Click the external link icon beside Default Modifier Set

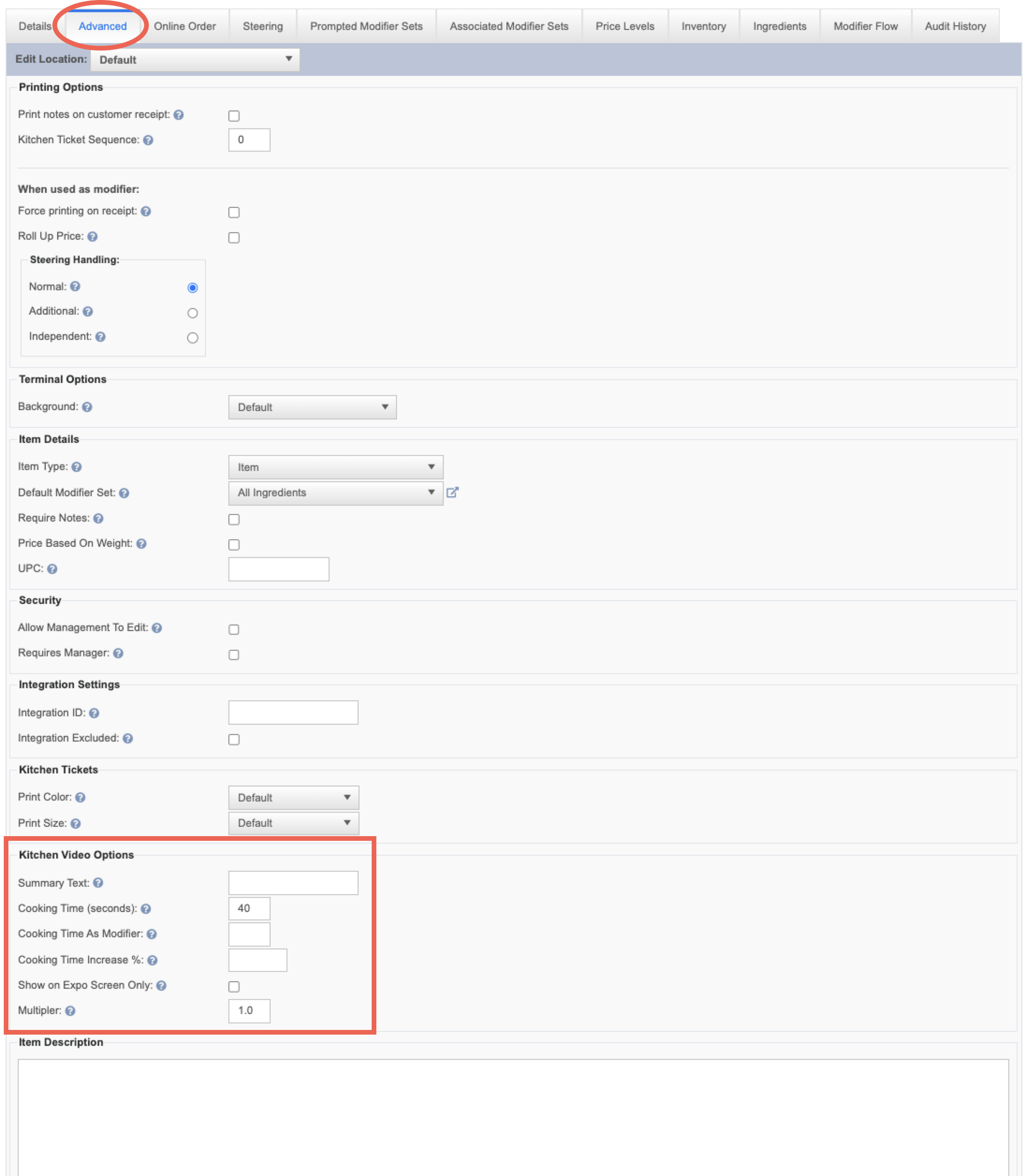point(452,492)
